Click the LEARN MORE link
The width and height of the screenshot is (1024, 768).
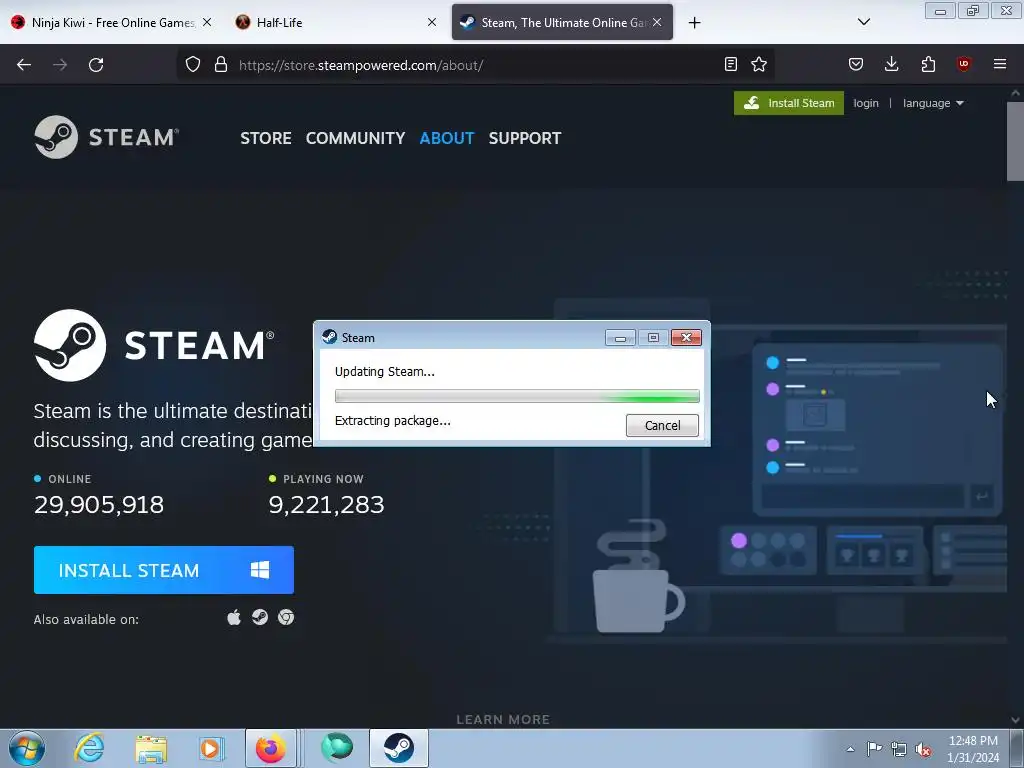coord(503,719)
